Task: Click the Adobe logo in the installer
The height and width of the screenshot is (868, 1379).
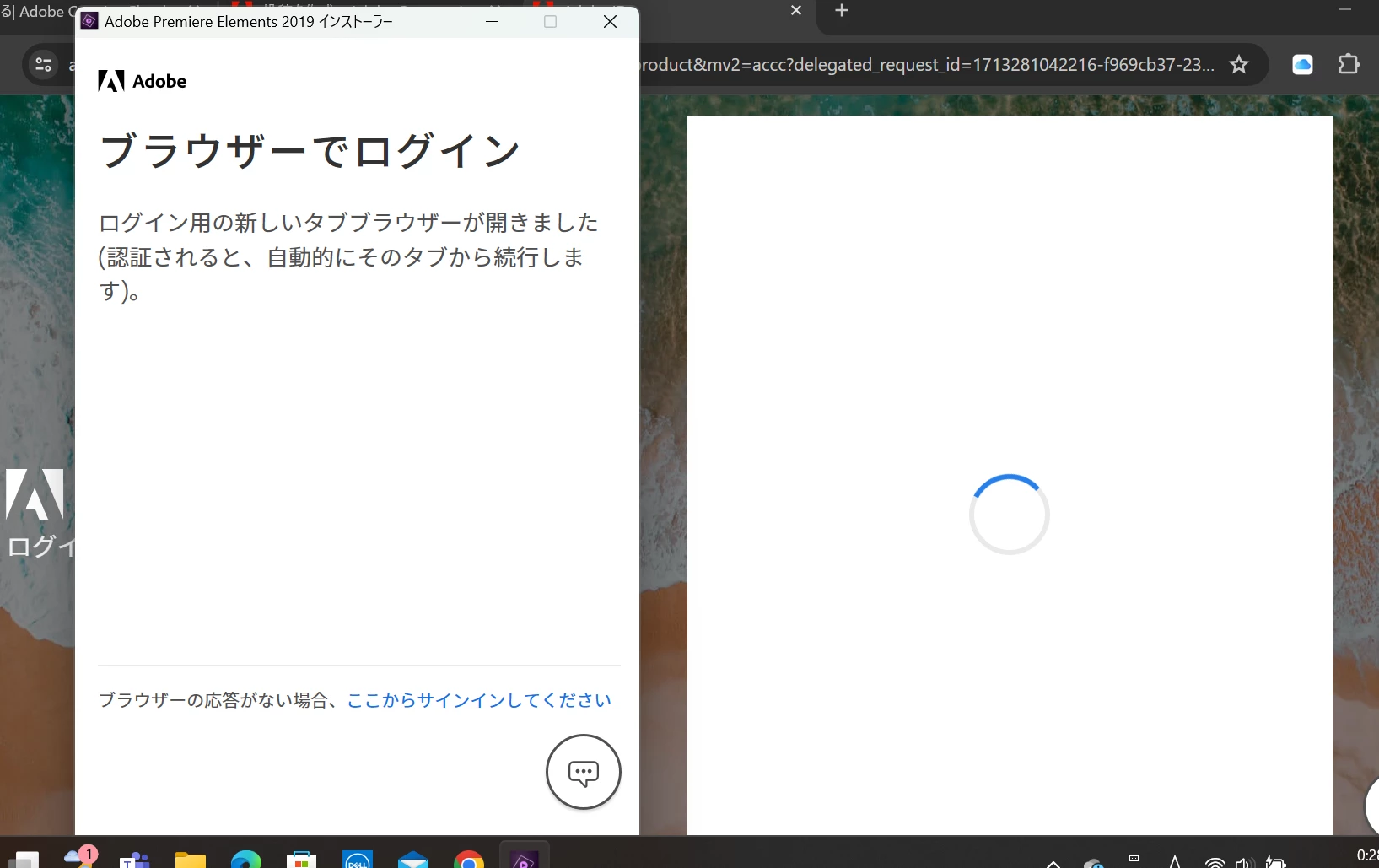Action: [142, 81]
